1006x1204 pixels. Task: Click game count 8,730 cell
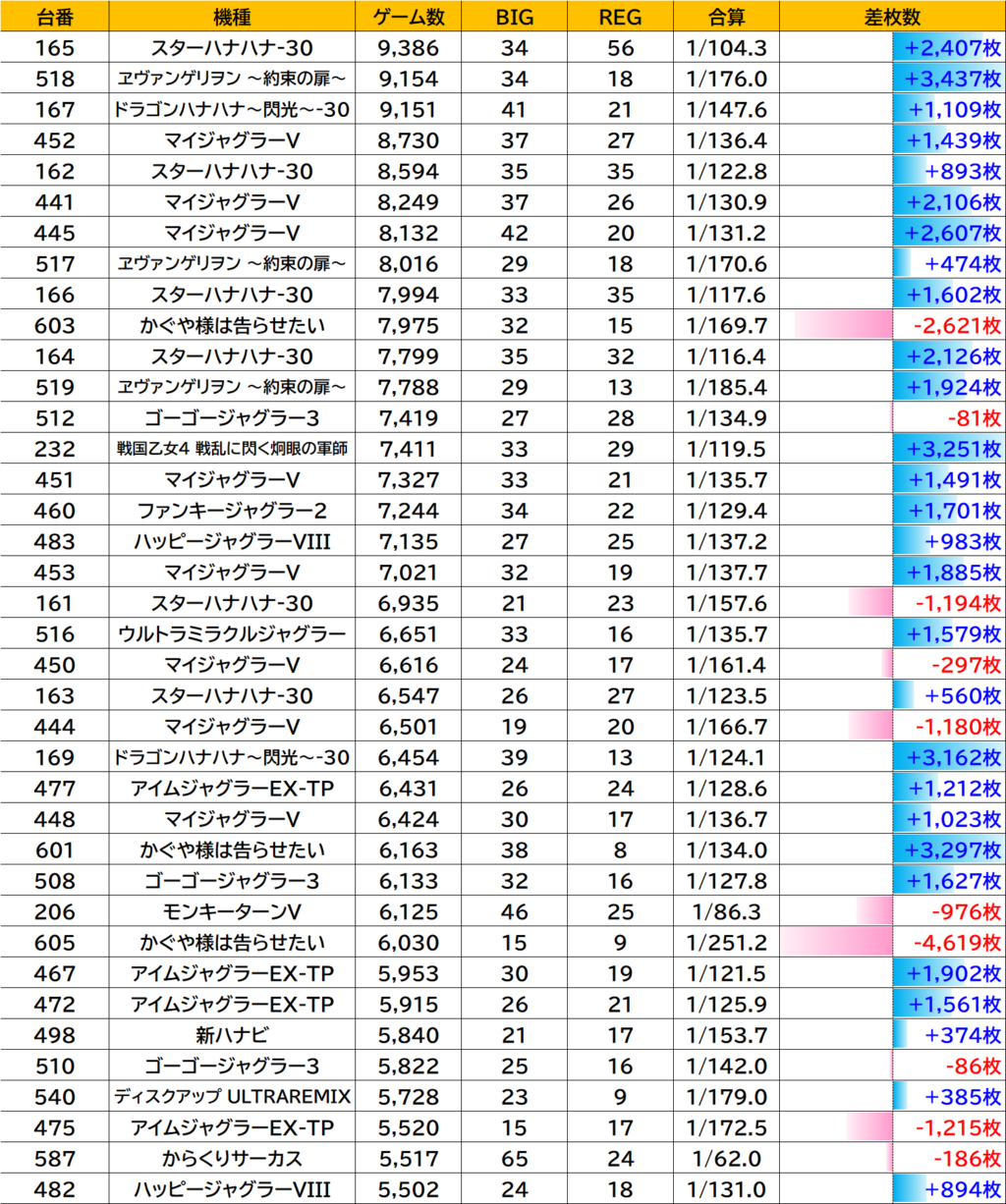click(x=409, y=140)
